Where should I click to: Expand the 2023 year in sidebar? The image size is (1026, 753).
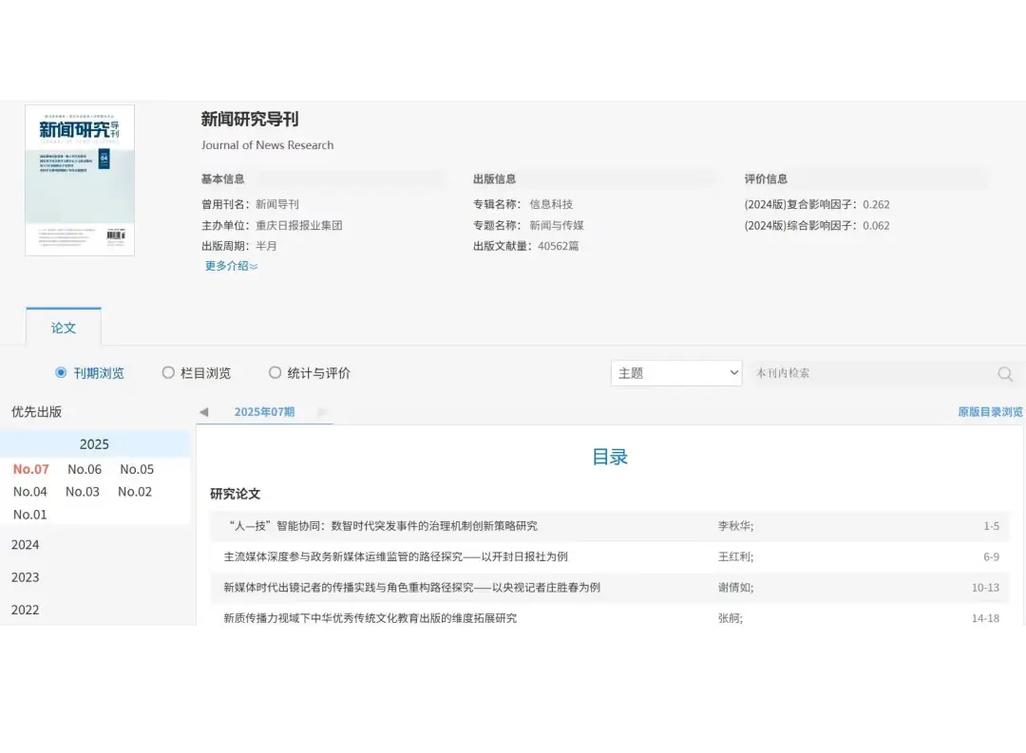click(25, 577)
